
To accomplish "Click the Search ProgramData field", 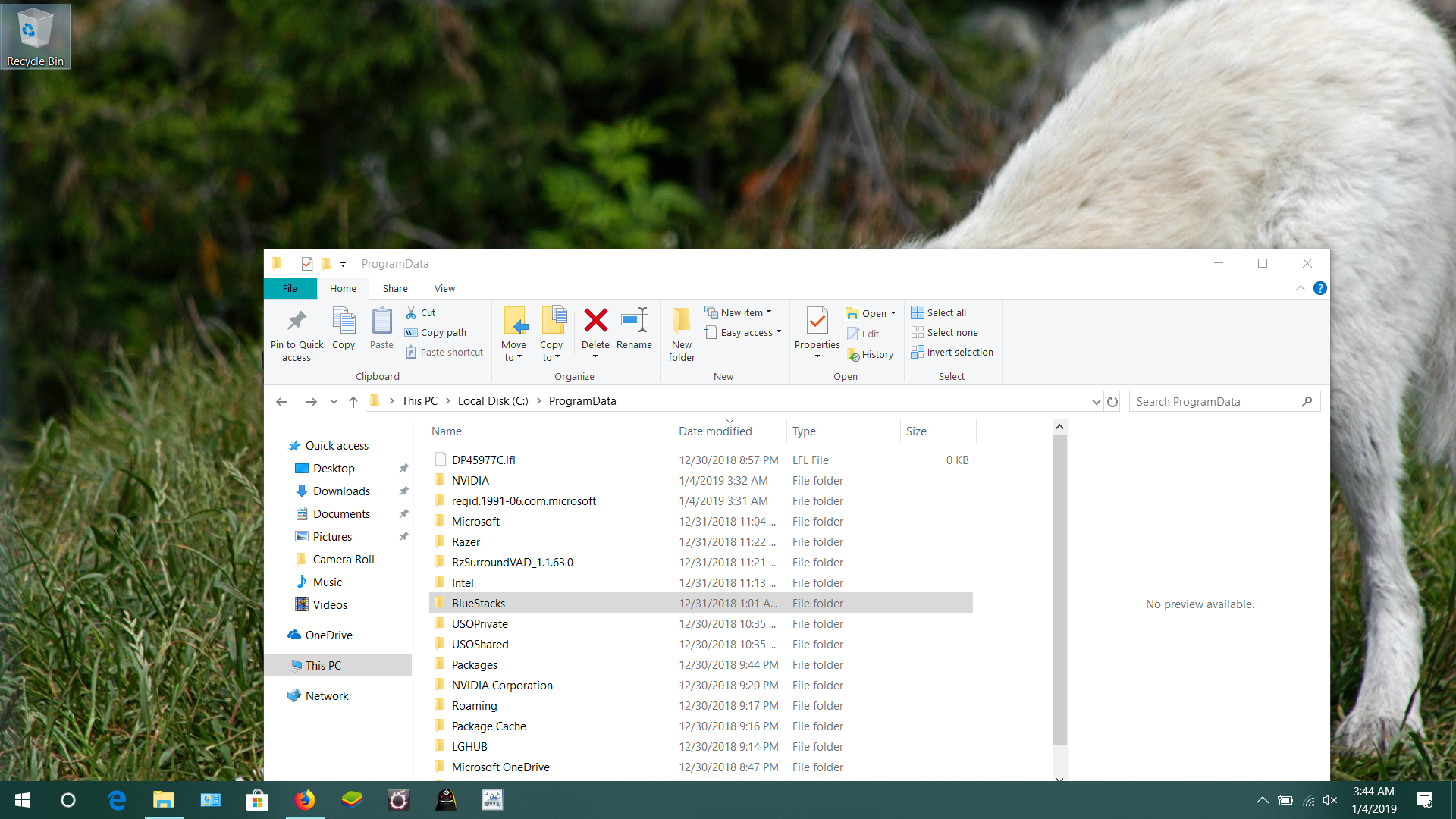I will (1213, 402).
